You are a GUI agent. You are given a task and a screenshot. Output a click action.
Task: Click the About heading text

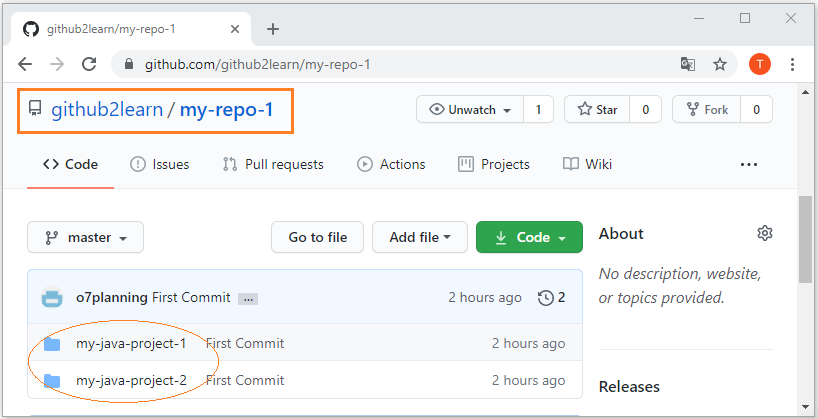pos(621,234)
